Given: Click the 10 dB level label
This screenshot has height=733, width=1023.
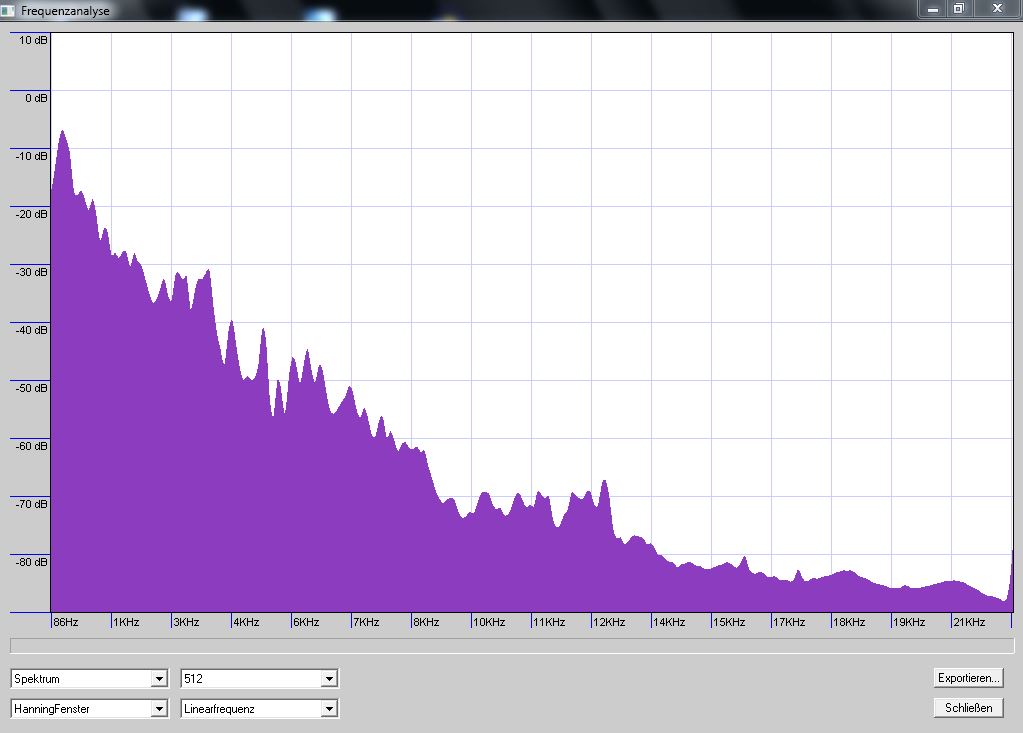Looking at the screenshot, I should 33,40.
